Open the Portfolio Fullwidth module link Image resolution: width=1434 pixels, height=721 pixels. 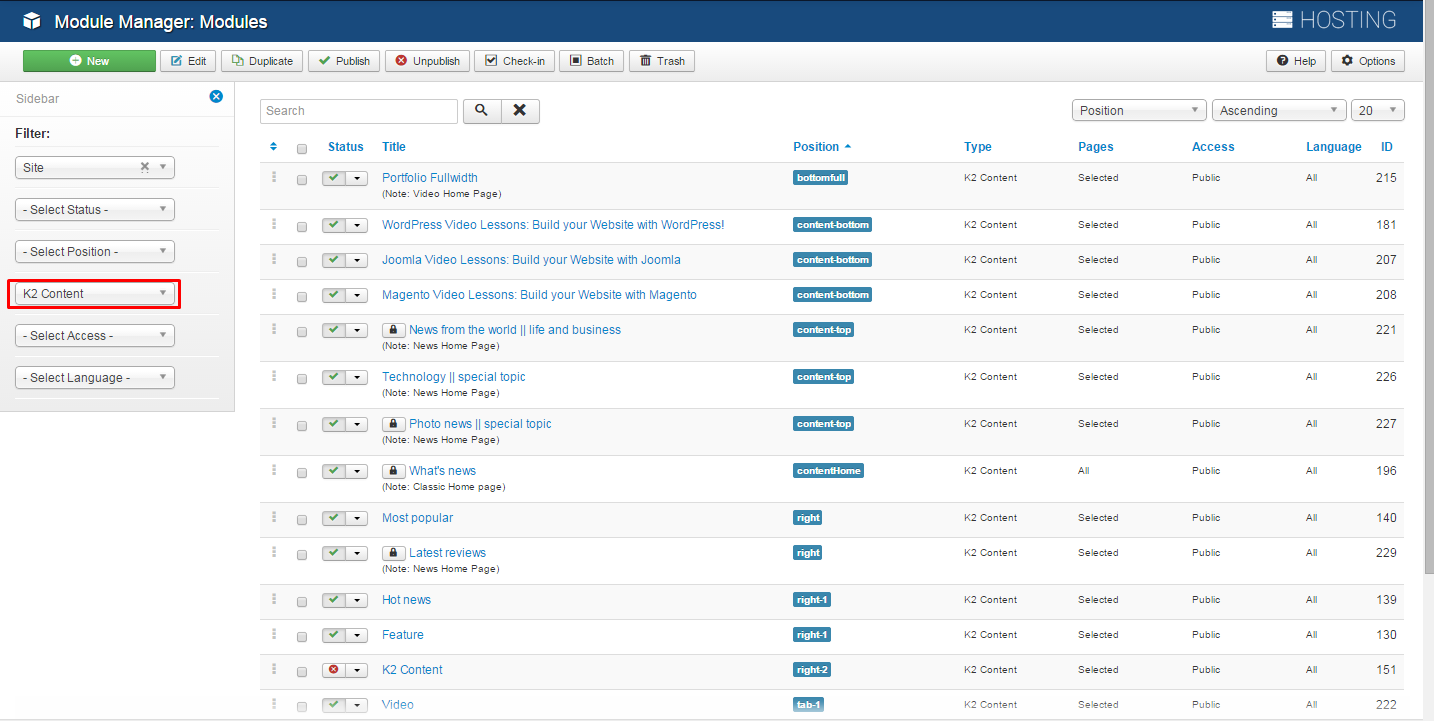tap(430, 178)
